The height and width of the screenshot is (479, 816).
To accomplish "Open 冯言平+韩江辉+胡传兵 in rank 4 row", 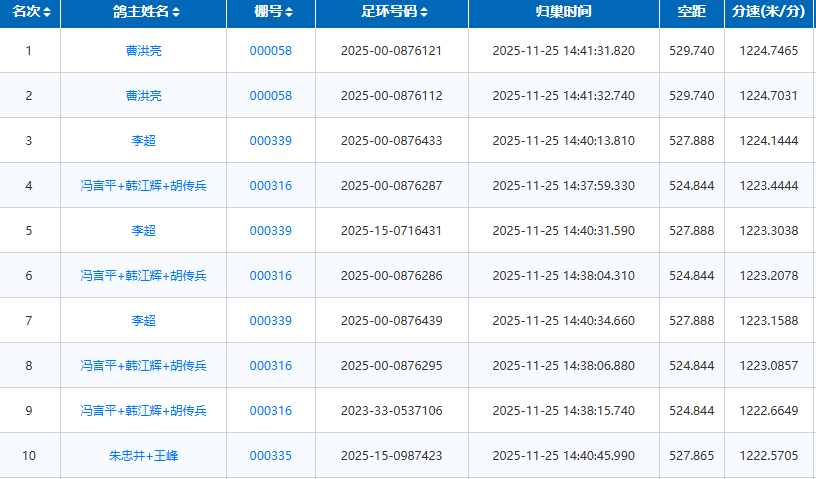I will (143, 186).
